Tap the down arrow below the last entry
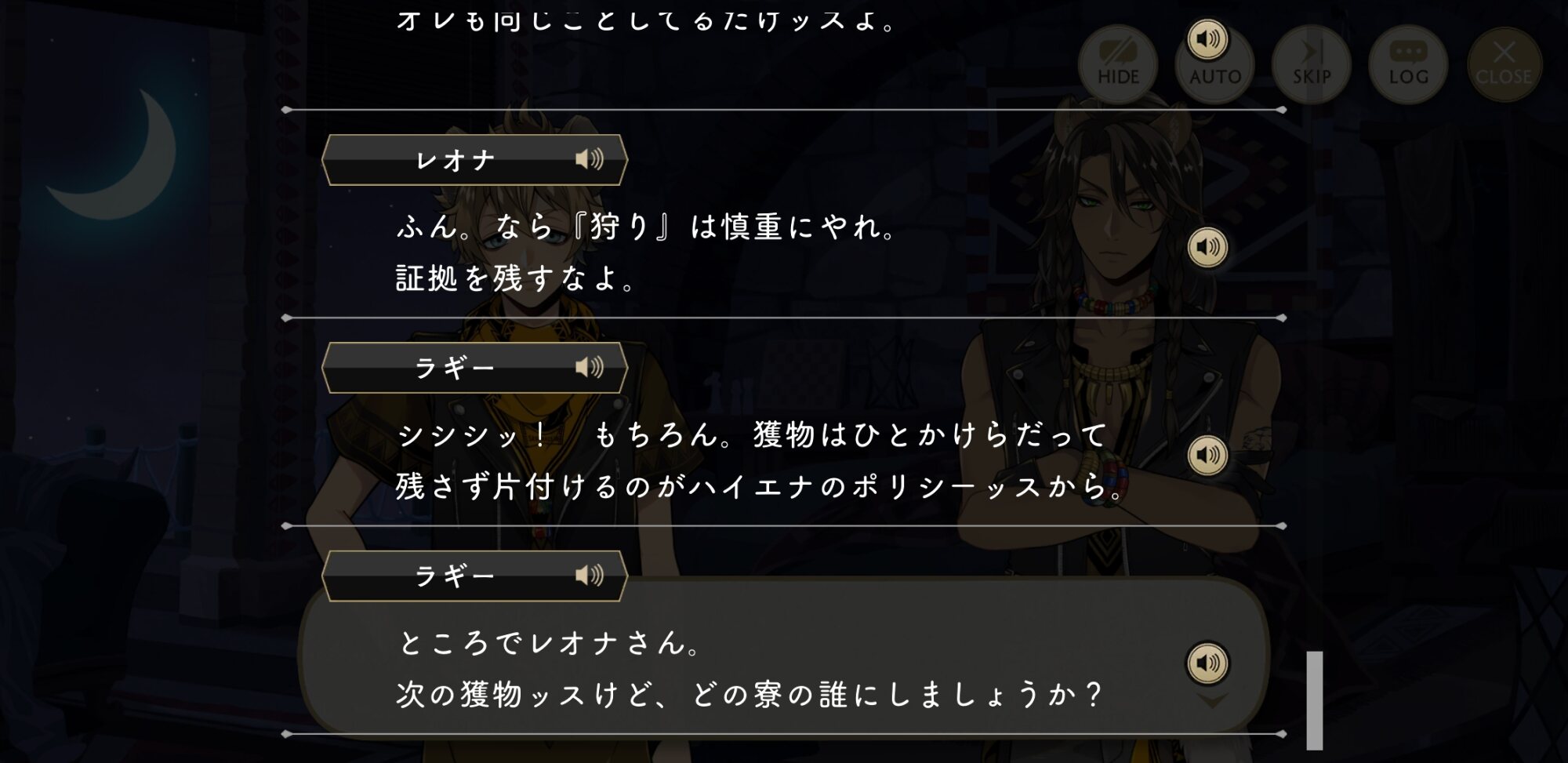Viewport: 1568px width, 763px height. click(1211, 700)
